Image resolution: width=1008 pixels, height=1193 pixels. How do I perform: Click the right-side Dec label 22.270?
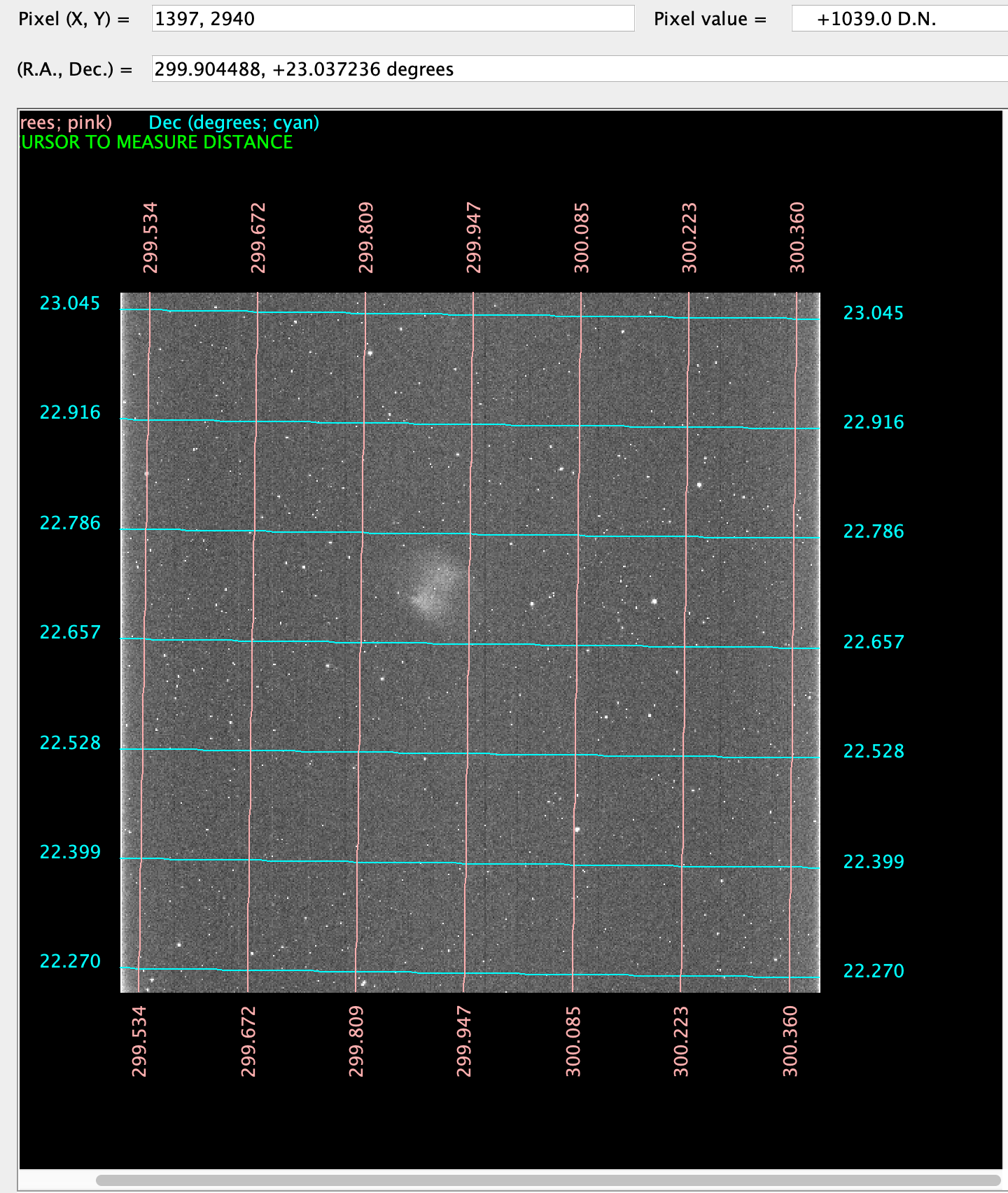(873, 970)
